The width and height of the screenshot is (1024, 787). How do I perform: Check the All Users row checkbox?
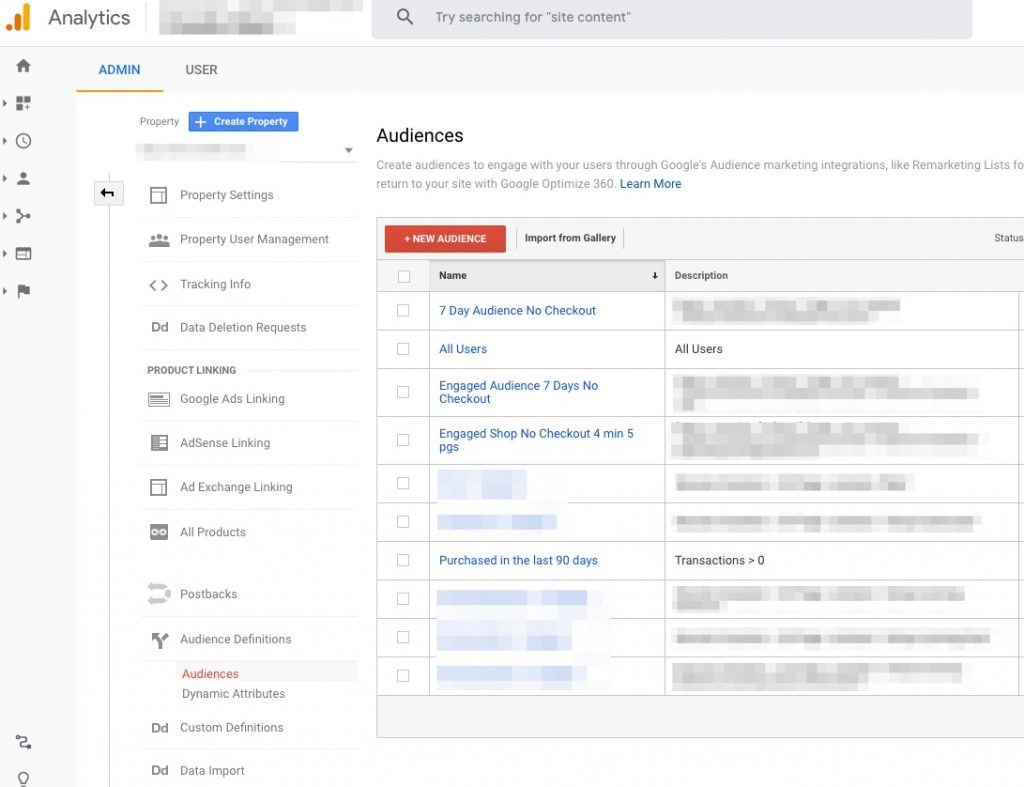coord(404,349)
